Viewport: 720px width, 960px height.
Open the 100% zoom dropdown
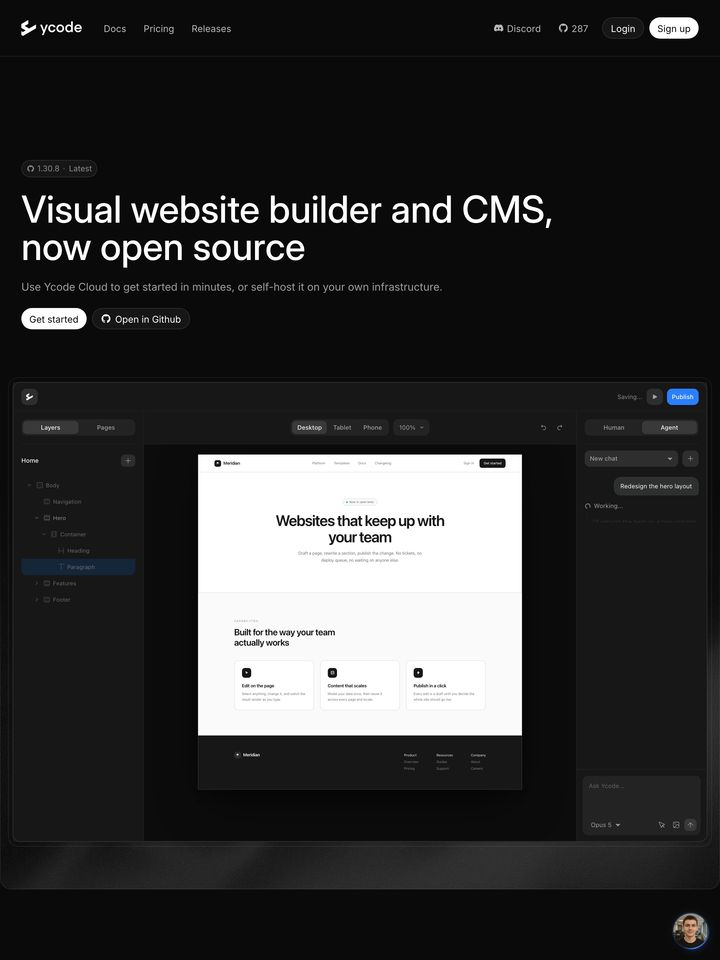coord(411,427)
